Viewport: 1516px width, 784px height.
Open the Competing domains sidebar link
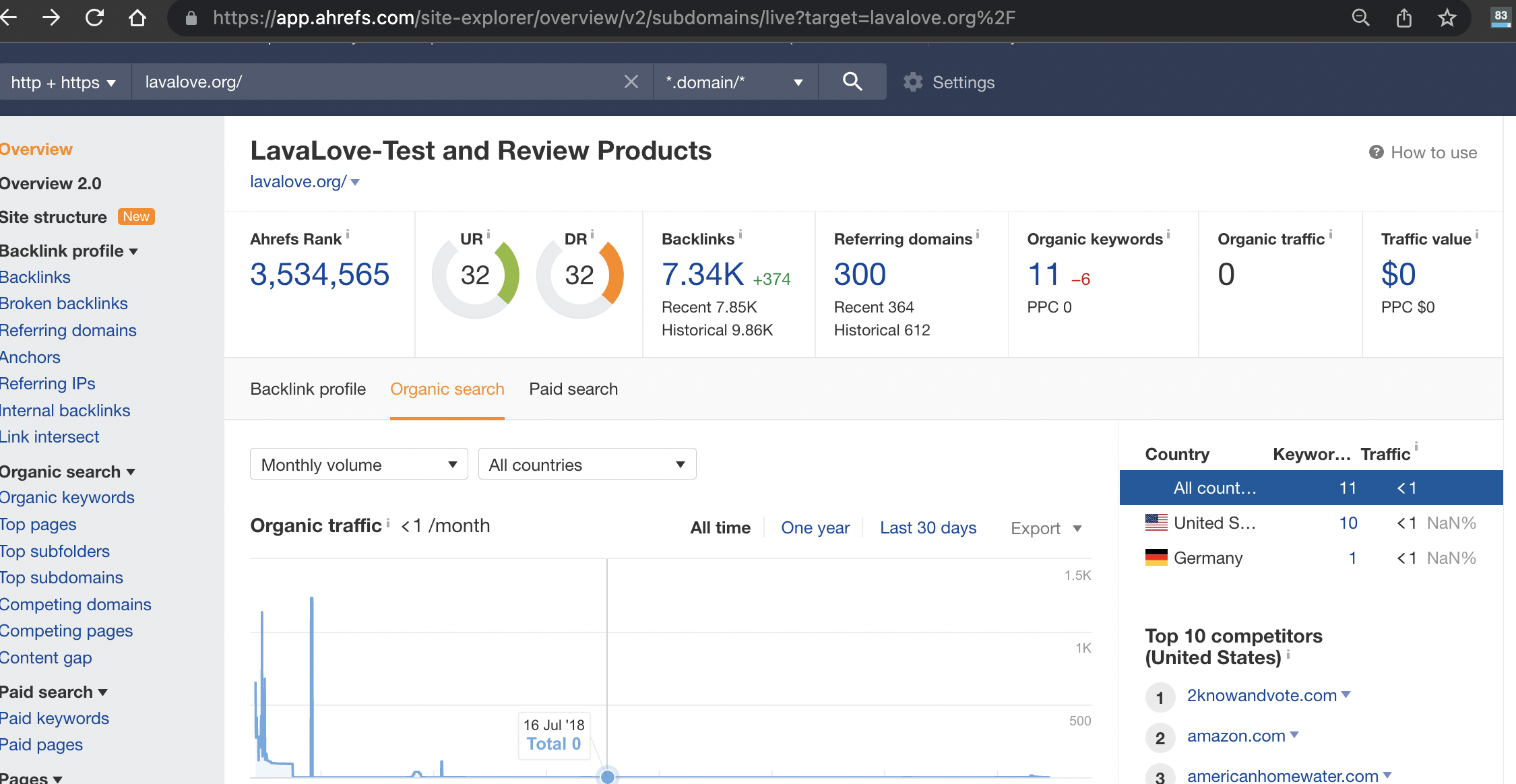pyautogui.click(x=75, y=604)
